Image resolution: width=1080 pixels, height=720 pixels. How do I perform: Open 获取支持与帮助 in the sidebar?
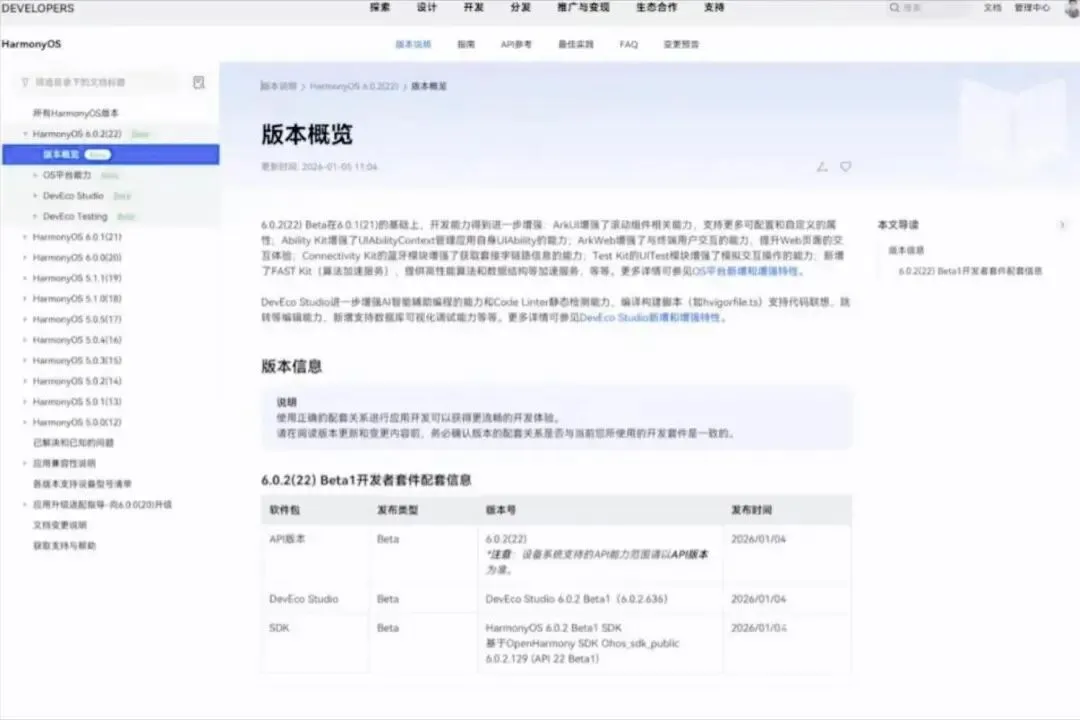[x=64, y=546]
